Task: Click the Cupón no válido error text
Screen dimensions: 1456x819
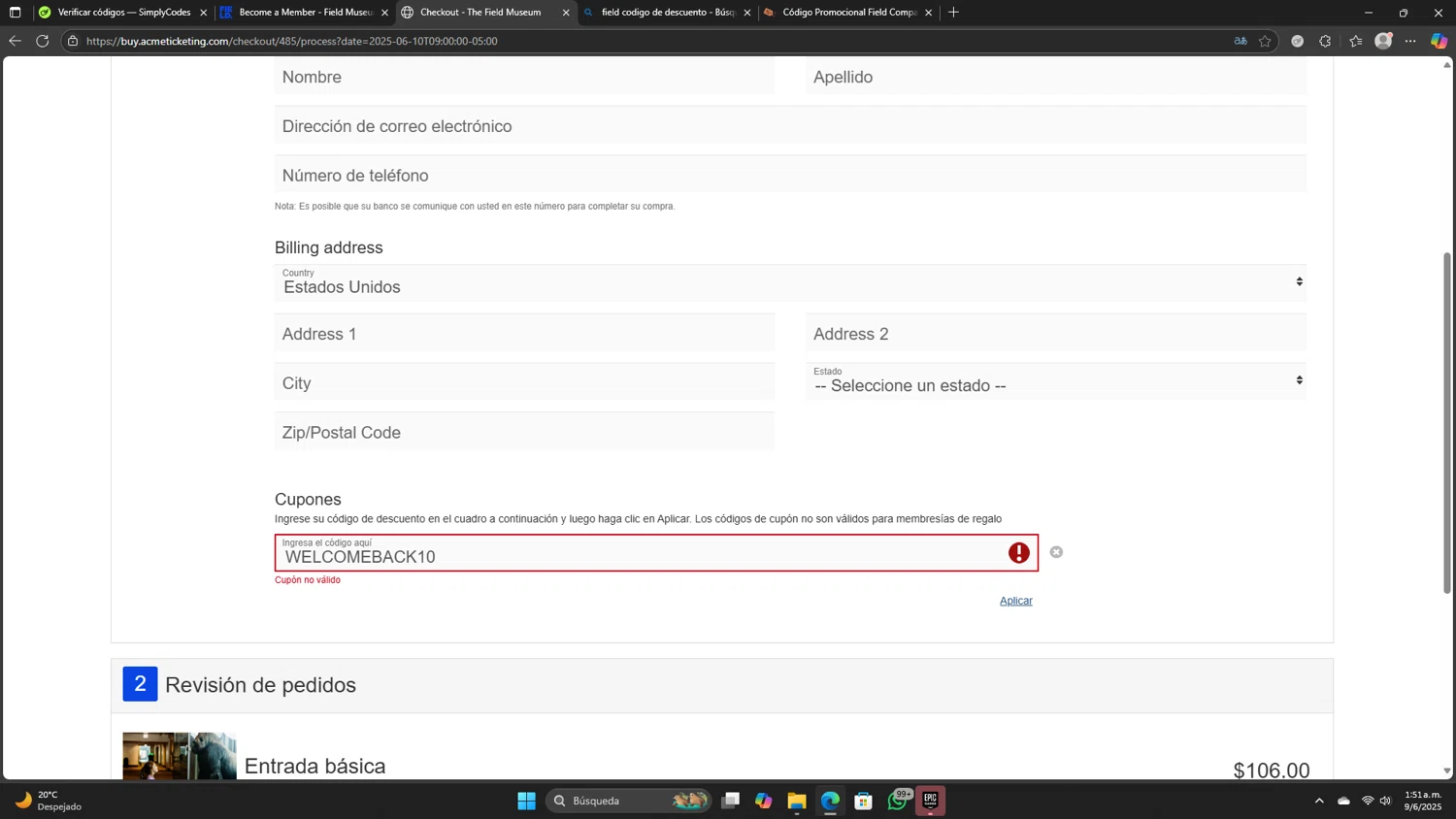Action: click(x=308, y=580)
